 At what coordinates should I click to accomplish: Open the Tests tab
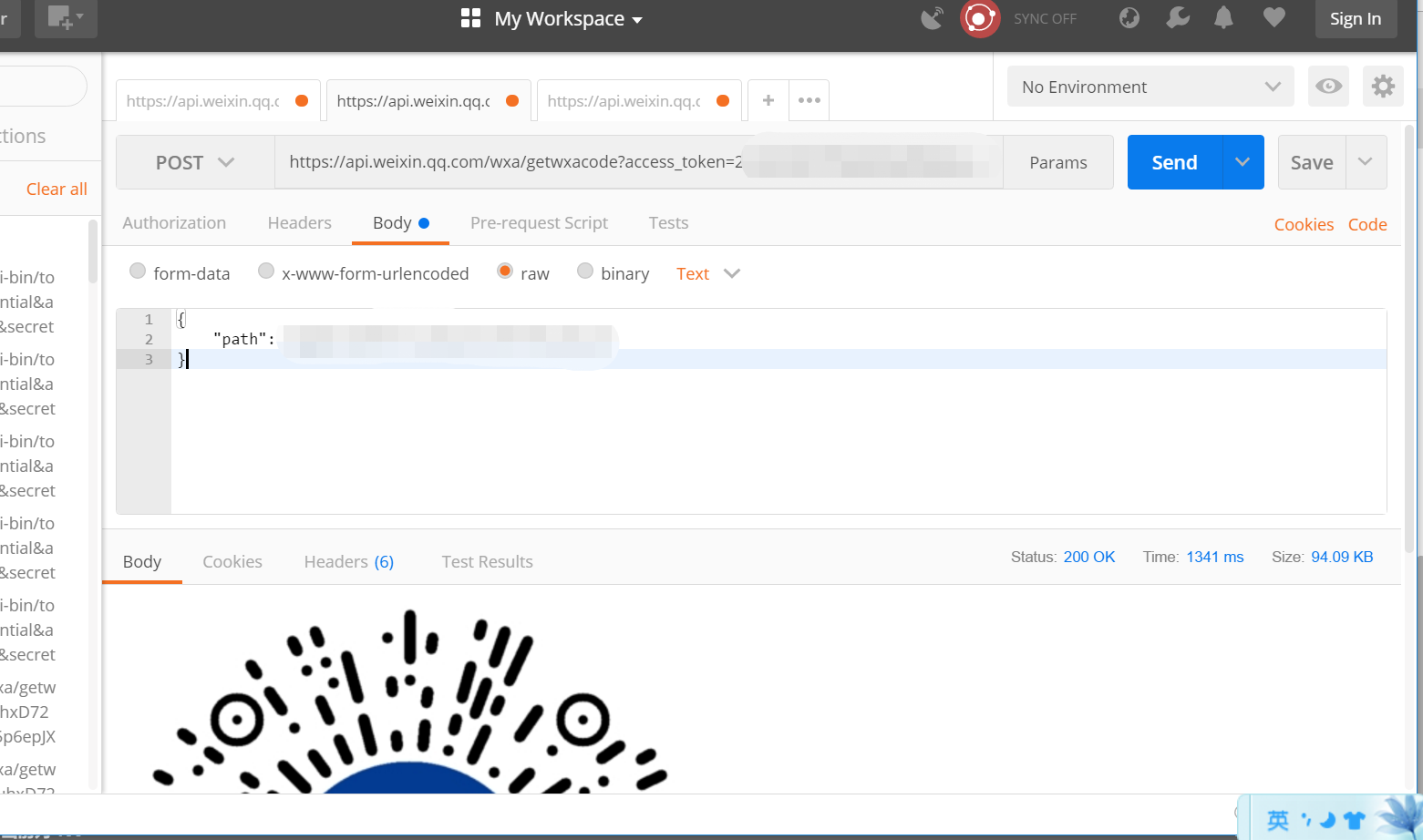(x=668, y=223)
